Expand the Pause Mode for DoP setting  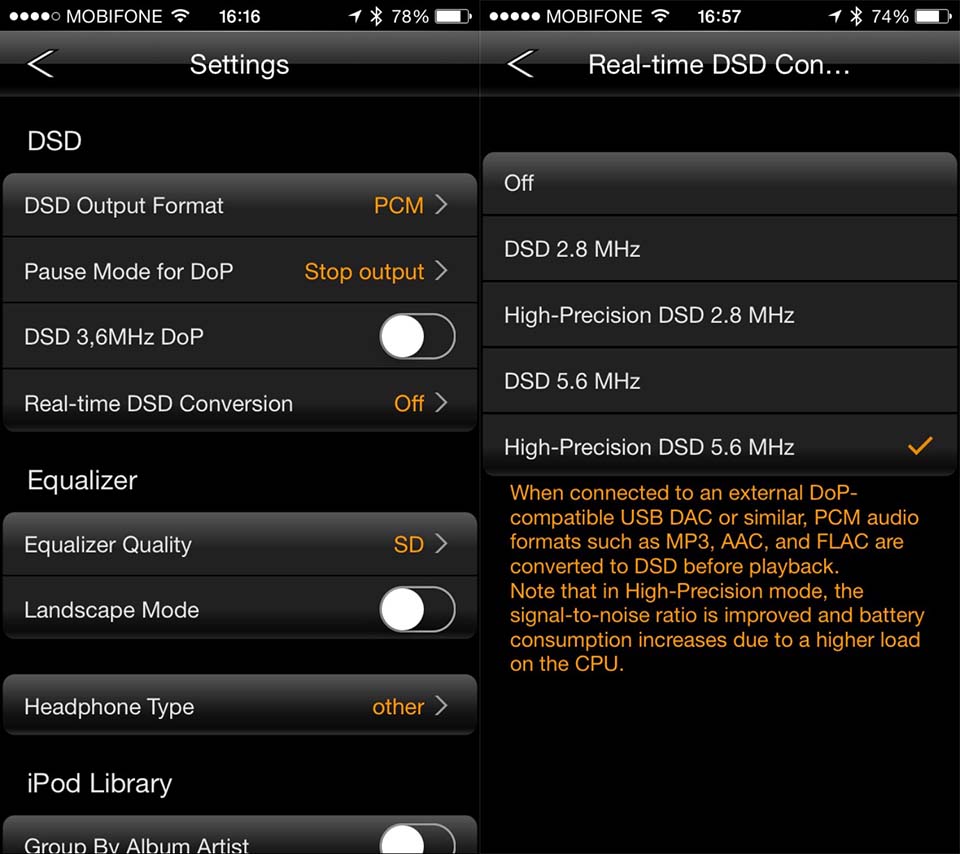240,271
